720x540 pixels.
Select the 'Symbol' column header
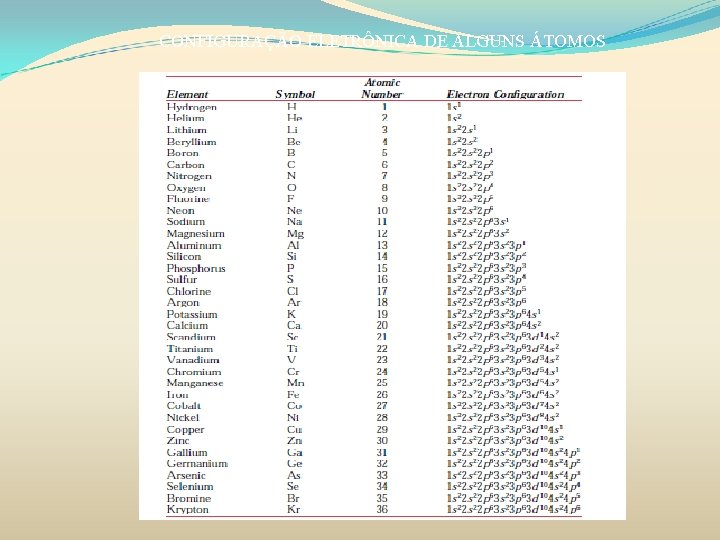click(295, 95)
